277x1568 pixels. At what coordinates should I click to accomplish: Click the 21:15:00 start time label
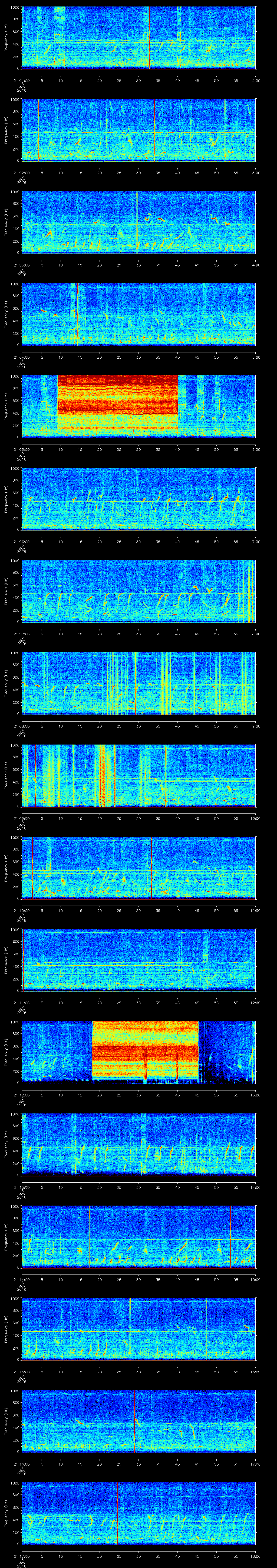[x=21, y=1371]
